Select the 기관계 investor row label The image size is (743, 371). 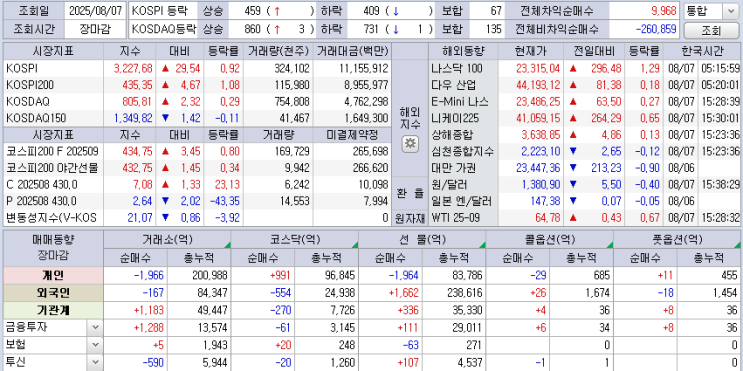click(53, 310)
